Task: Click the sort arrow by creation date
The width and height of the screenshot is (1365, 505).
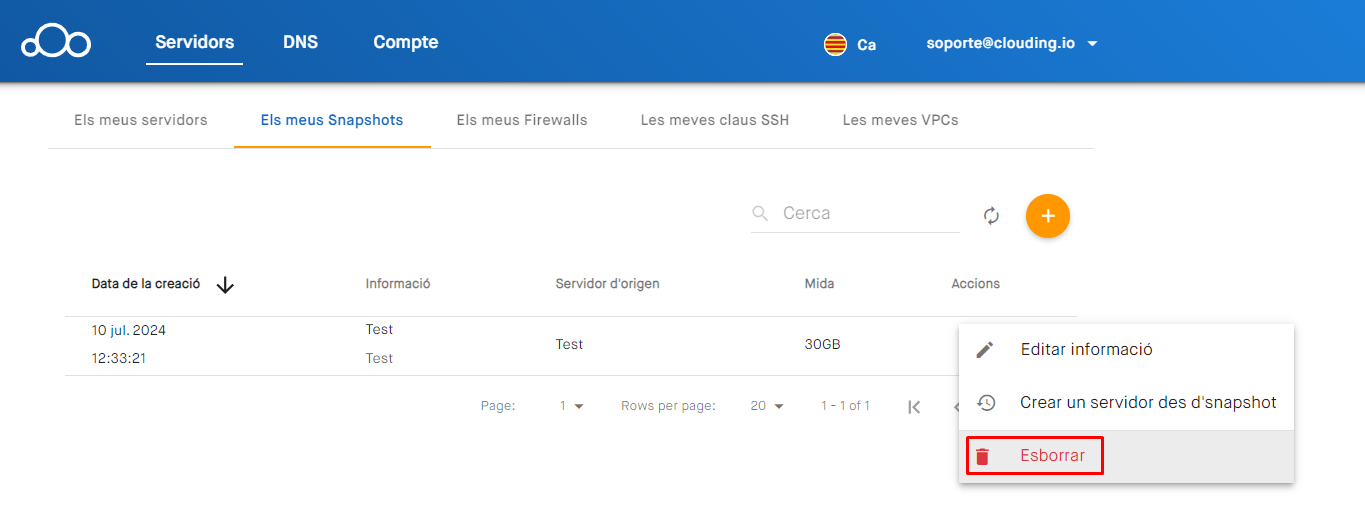Action: pos(225,285)
